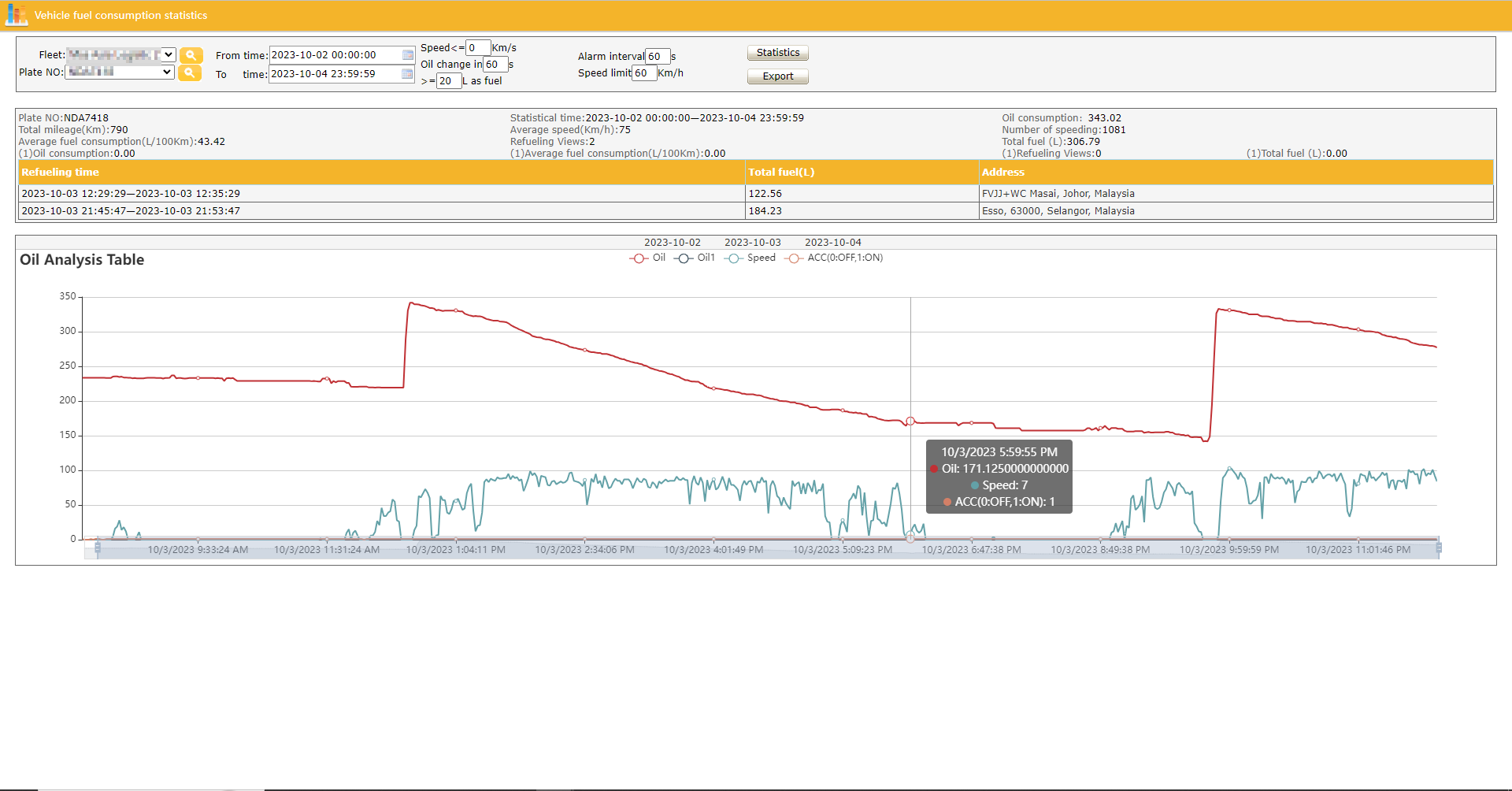Click the Oil legend marker above the chart
The height and width of the screenshot is (791, 1512).
[639, 258]
